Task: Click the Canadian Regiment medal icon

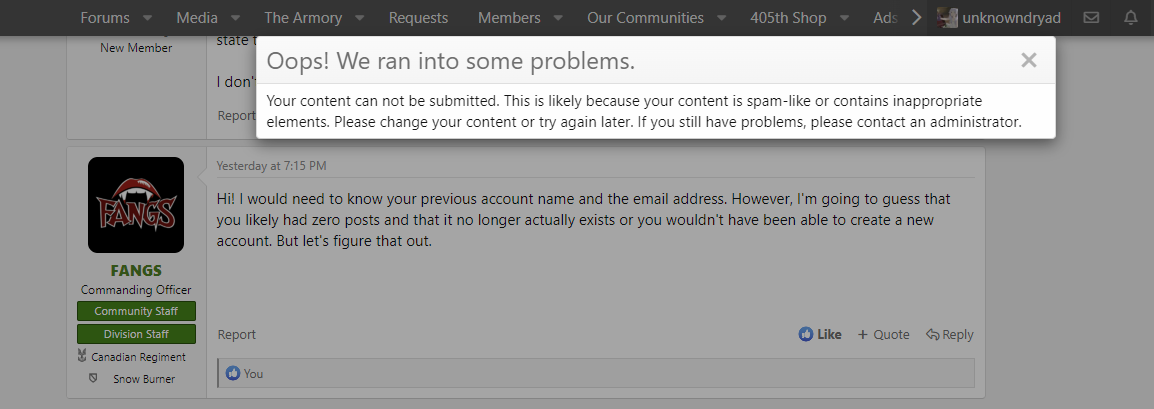Action: click(x=81, y=357)
